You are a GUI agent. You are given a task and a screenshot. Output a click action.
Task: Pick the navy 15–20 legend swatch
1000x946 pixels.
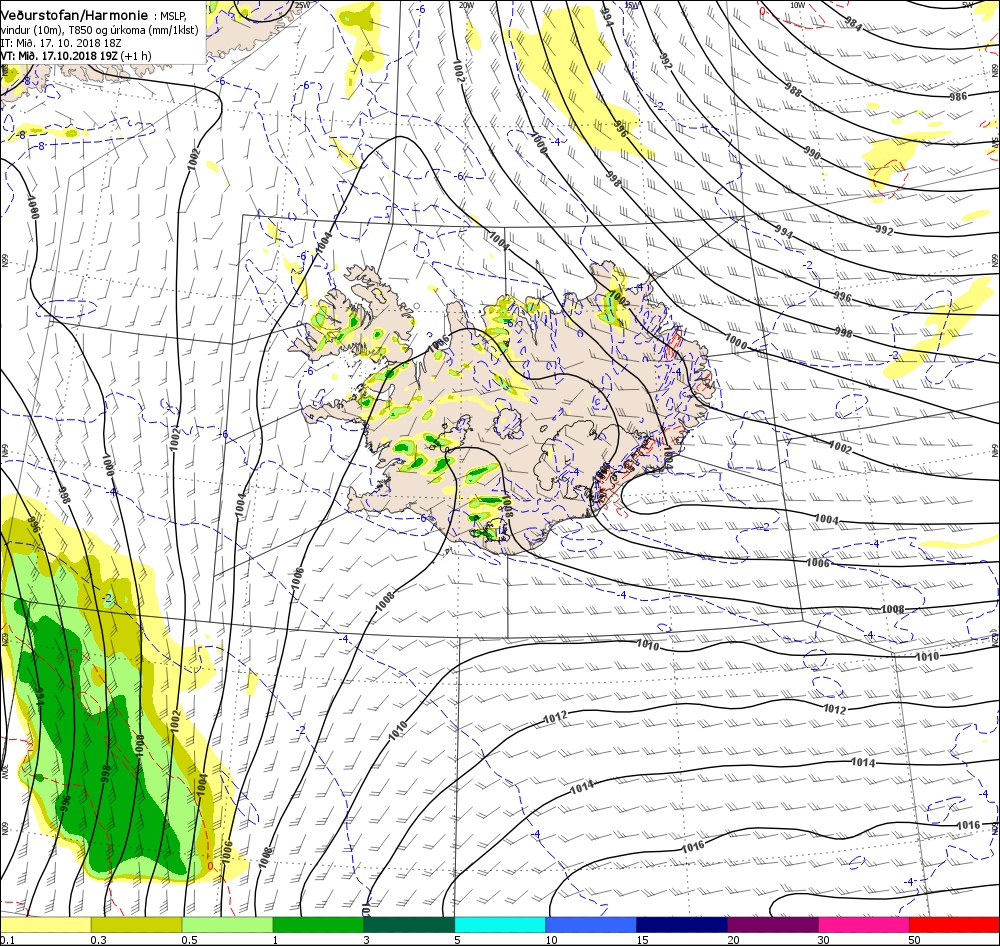click(682, 924)
